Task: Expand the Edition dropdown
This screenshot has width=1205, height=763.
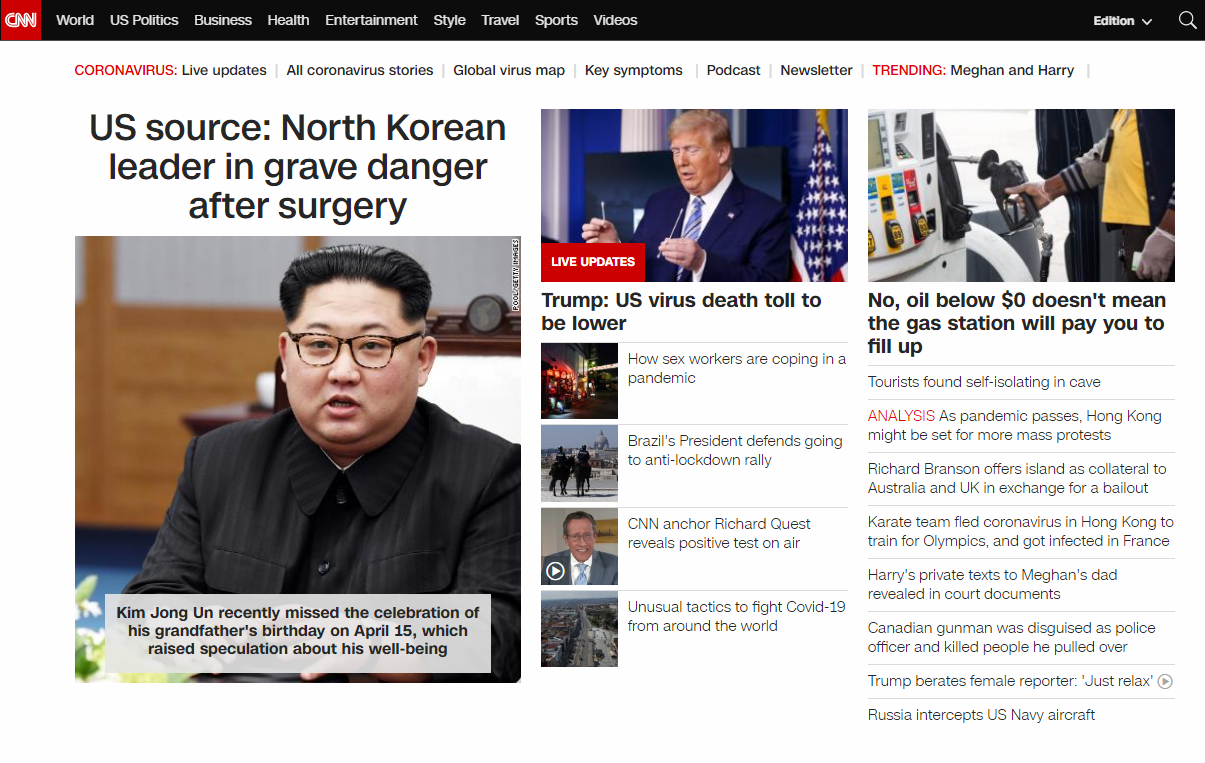Action: pyautogui.click(x=1122, y=21)
